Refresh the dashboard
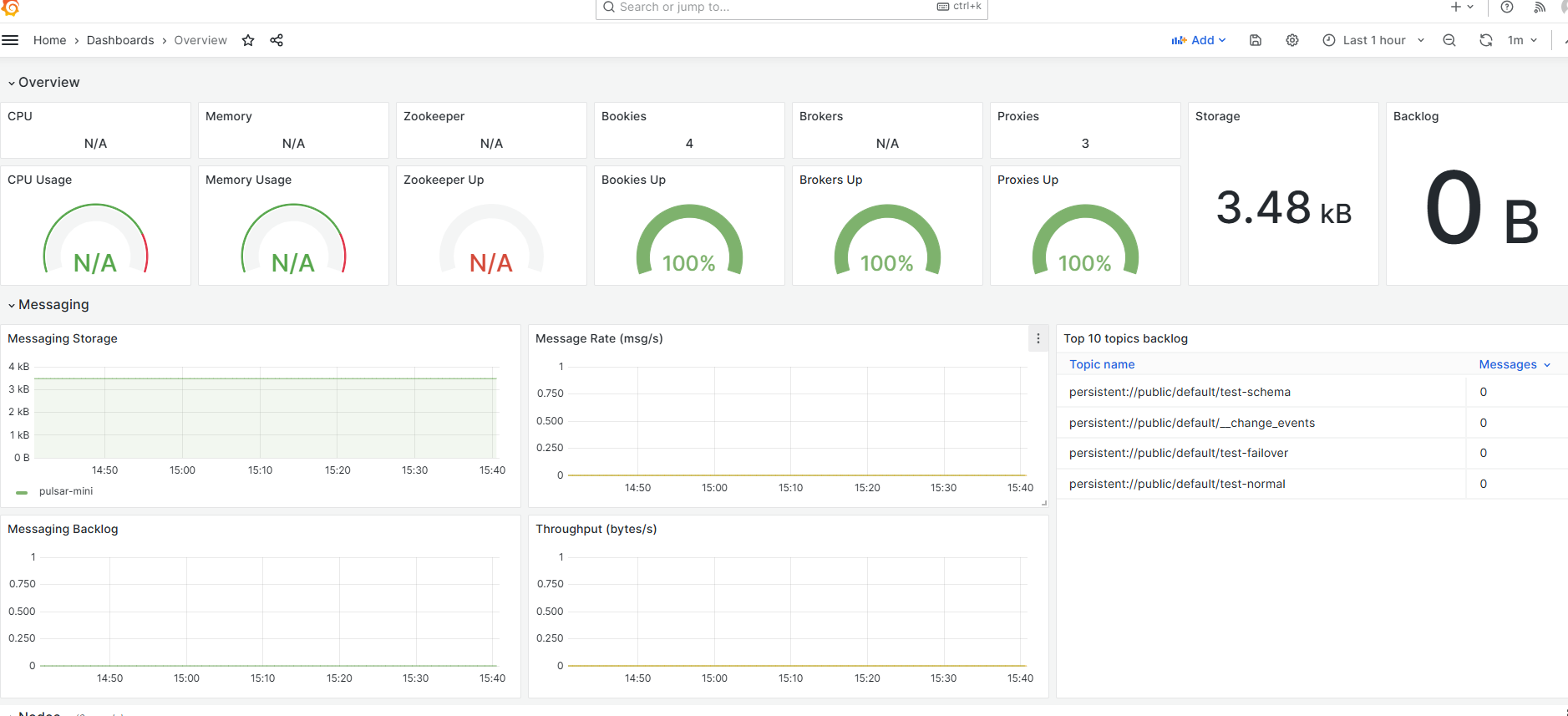 point(1486,40)
